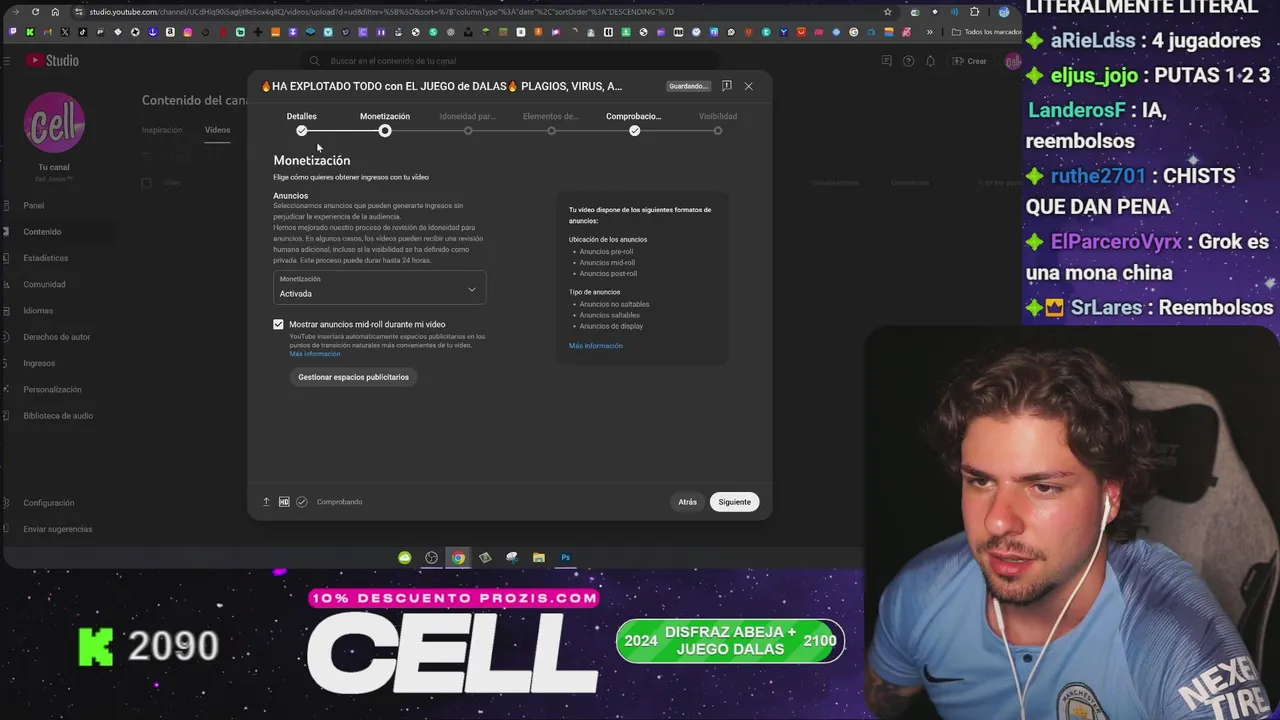Open the Chrome extensions puzzle icon

click(974, 12)
